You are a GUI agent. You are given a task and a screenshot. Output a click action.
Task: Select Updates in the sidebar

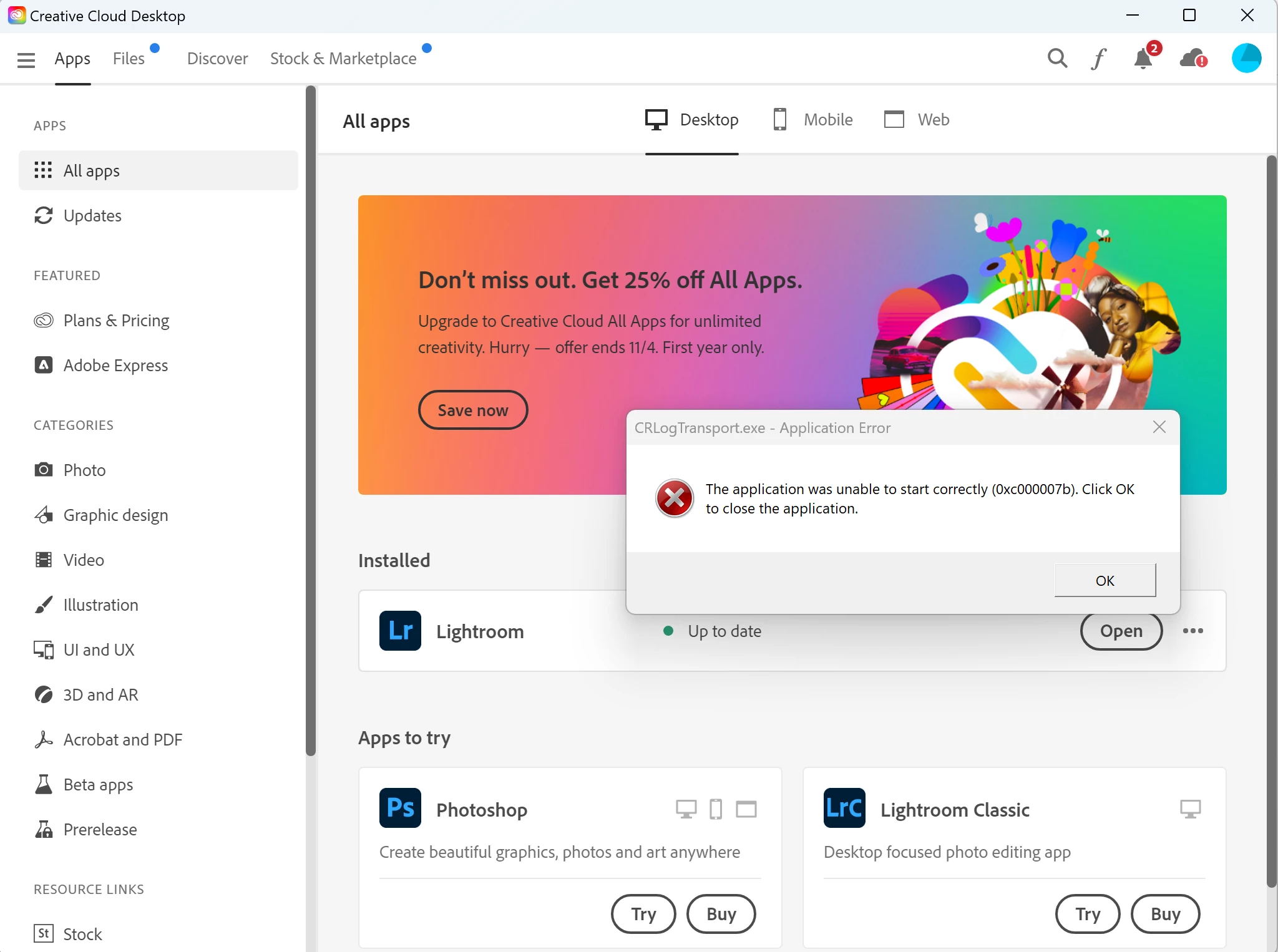click(92, 215)
